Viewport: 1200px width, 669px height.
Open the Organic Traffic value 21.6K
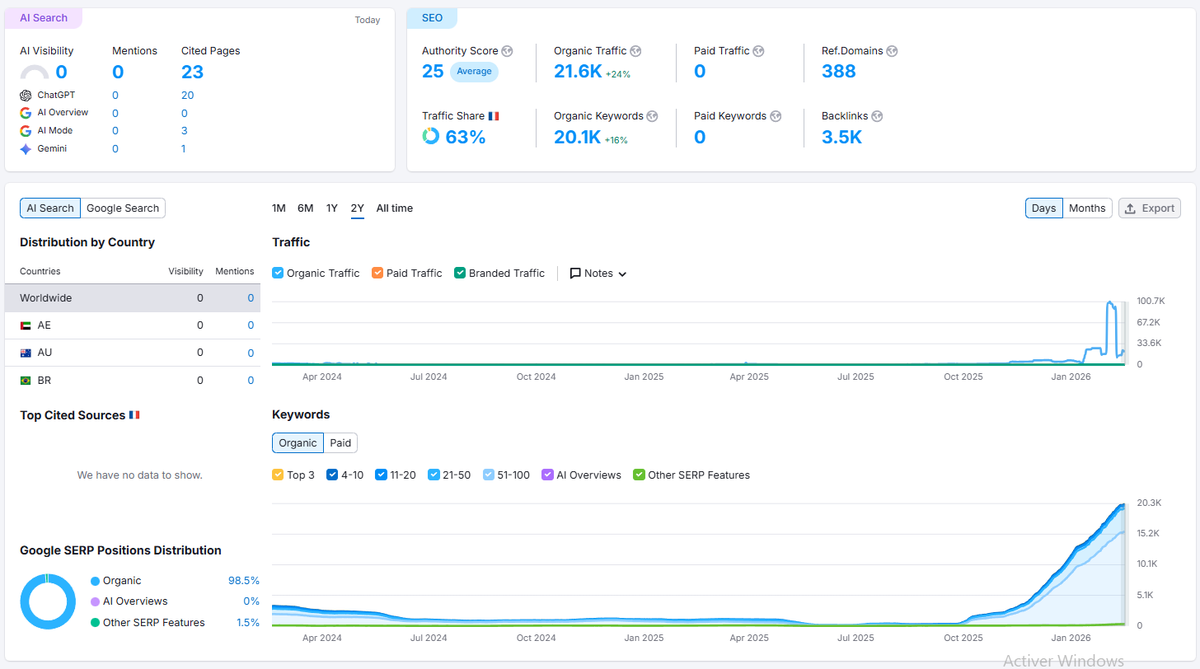(x=577, y=71)
